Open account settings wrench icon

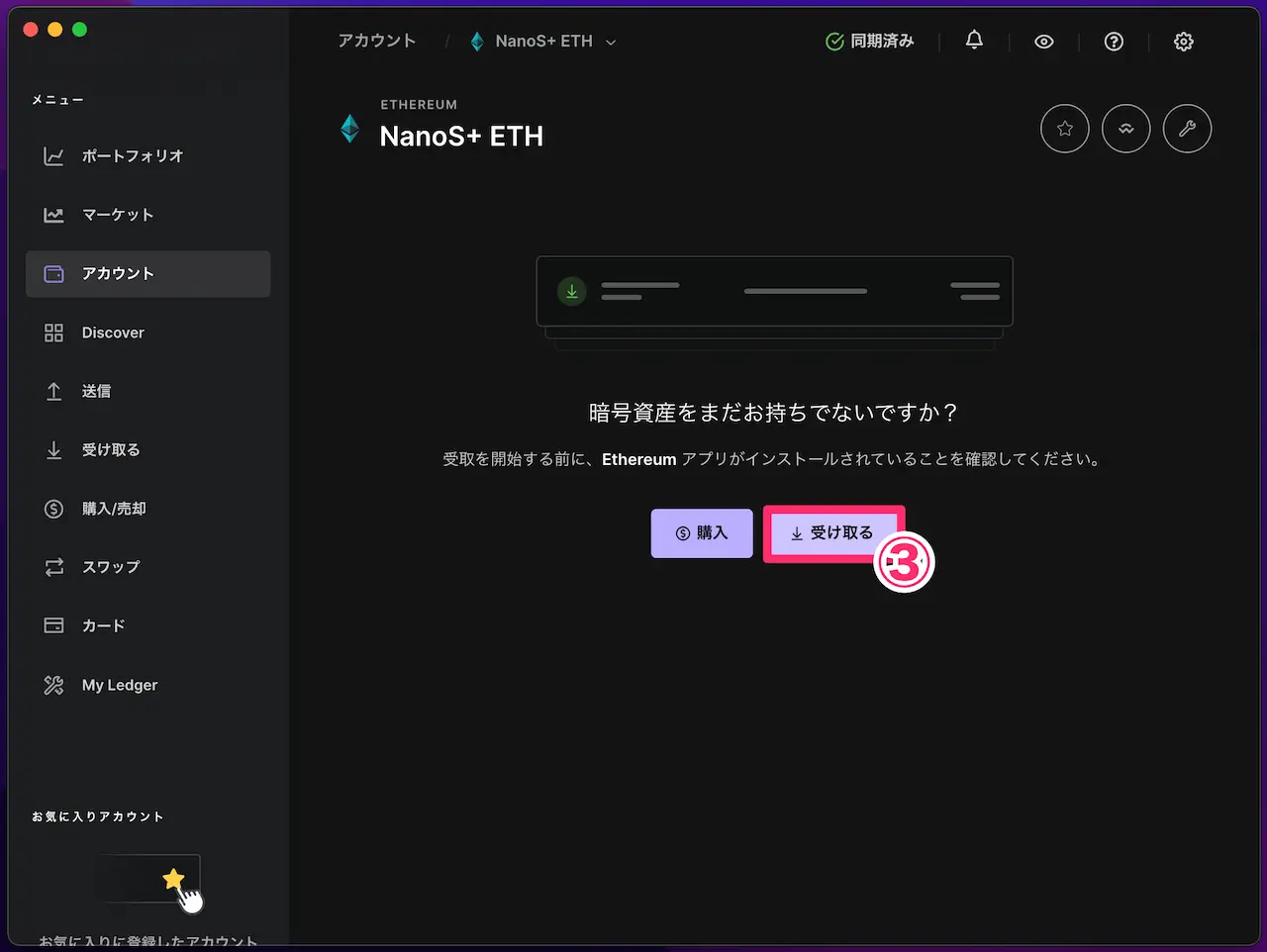pyautogui.click(x=1188, y=129)
